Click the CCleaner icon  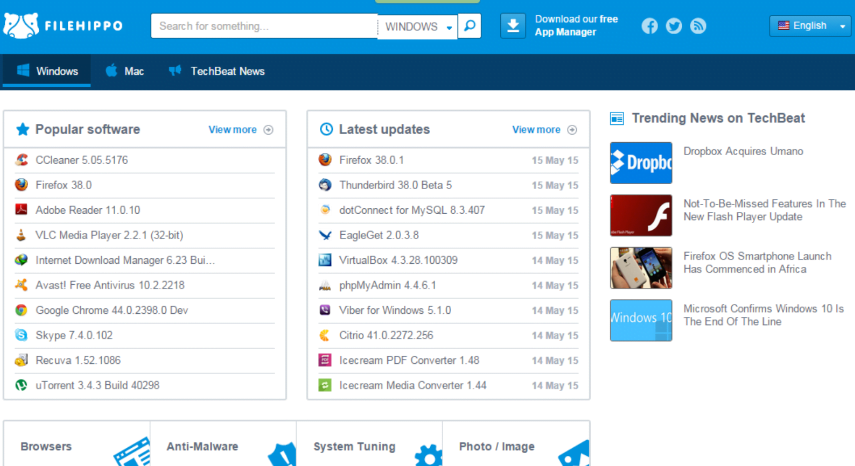click(21, 160)
